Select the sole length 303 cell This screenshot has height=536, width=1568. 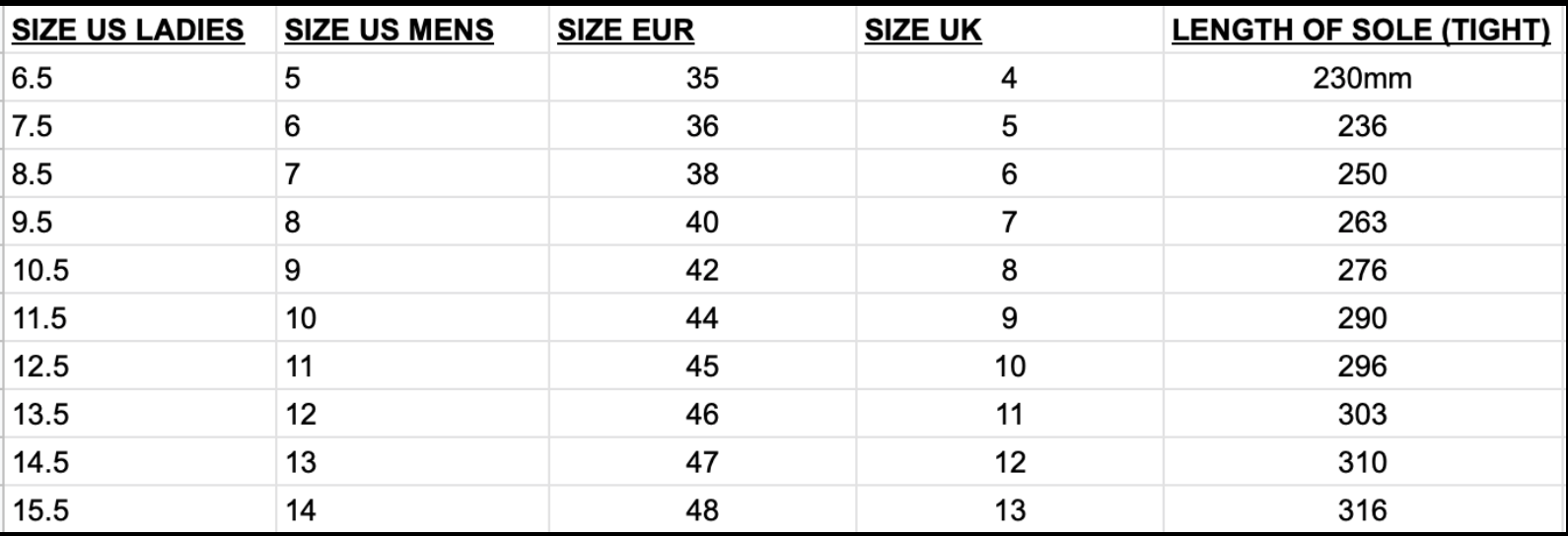[1362, 414]
